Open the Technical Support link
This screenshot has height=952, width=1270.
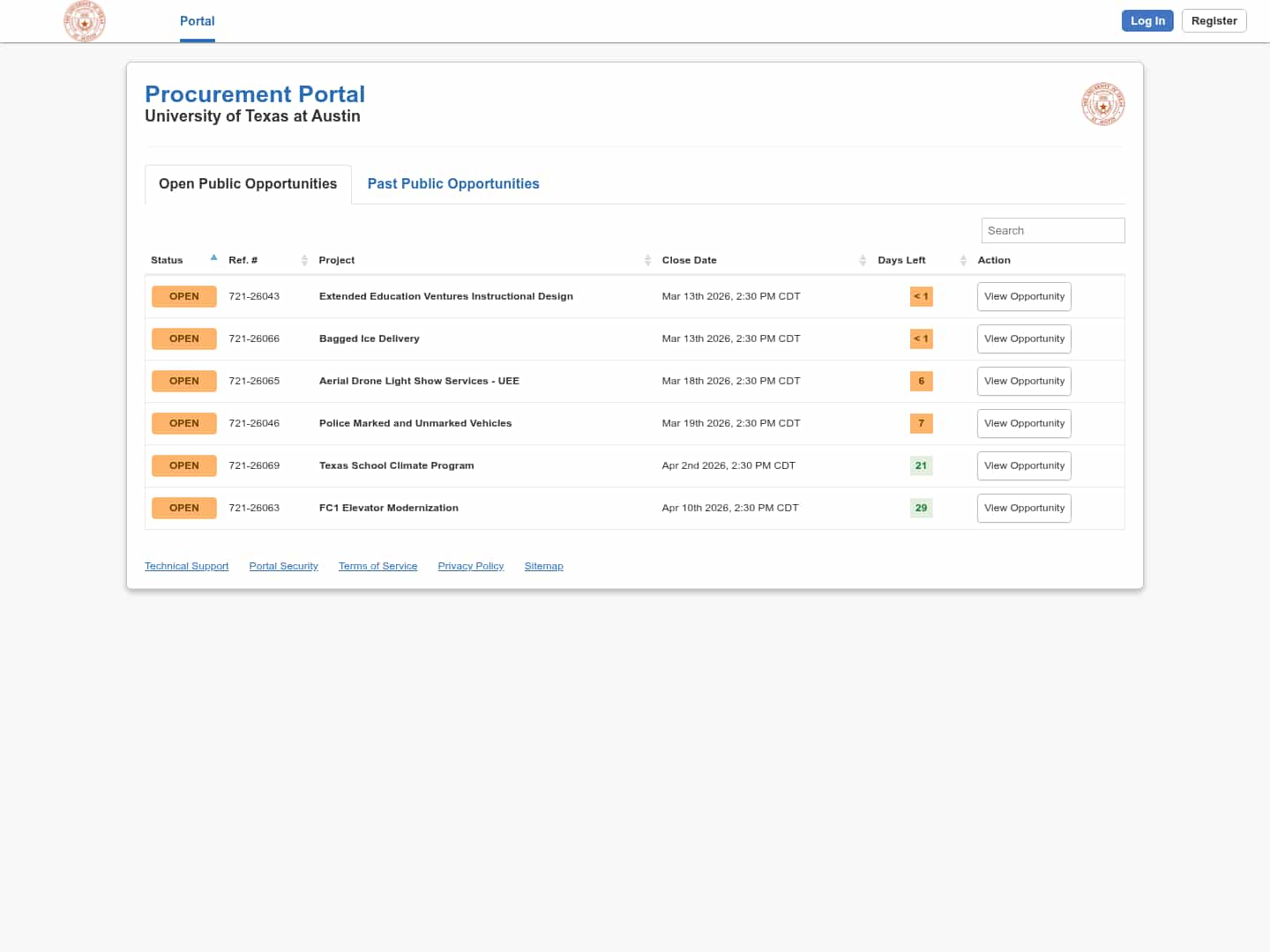coord(186,566)
